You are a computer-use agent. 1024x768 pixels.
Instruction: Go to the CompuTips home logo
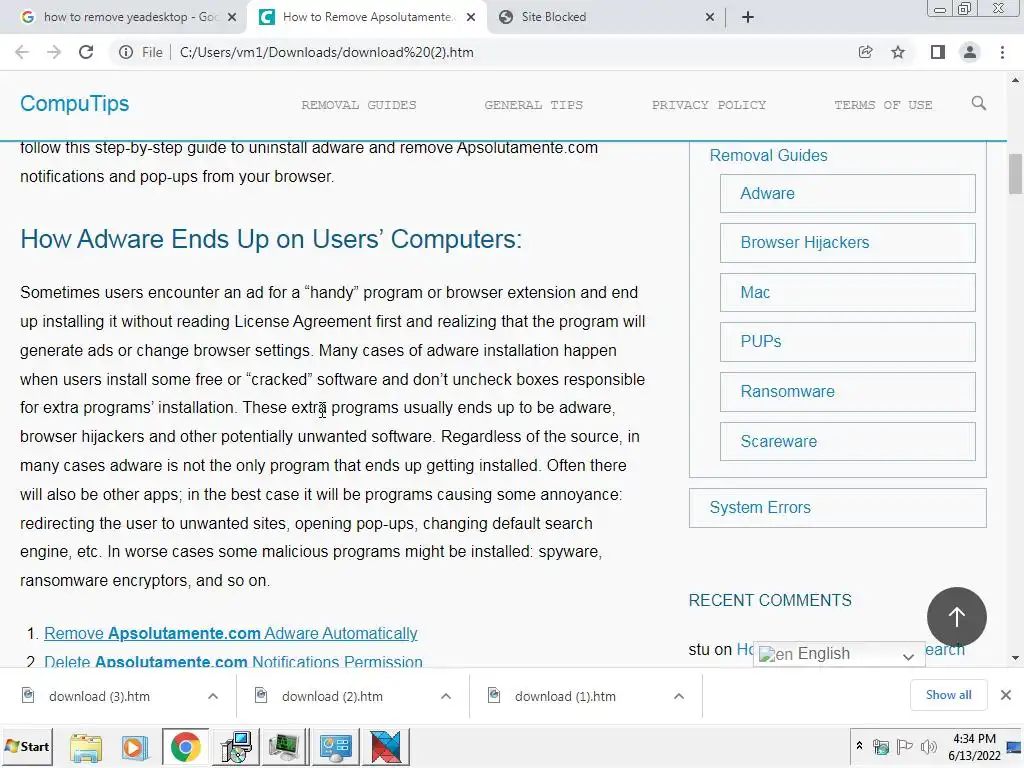[x=74, y=103]
